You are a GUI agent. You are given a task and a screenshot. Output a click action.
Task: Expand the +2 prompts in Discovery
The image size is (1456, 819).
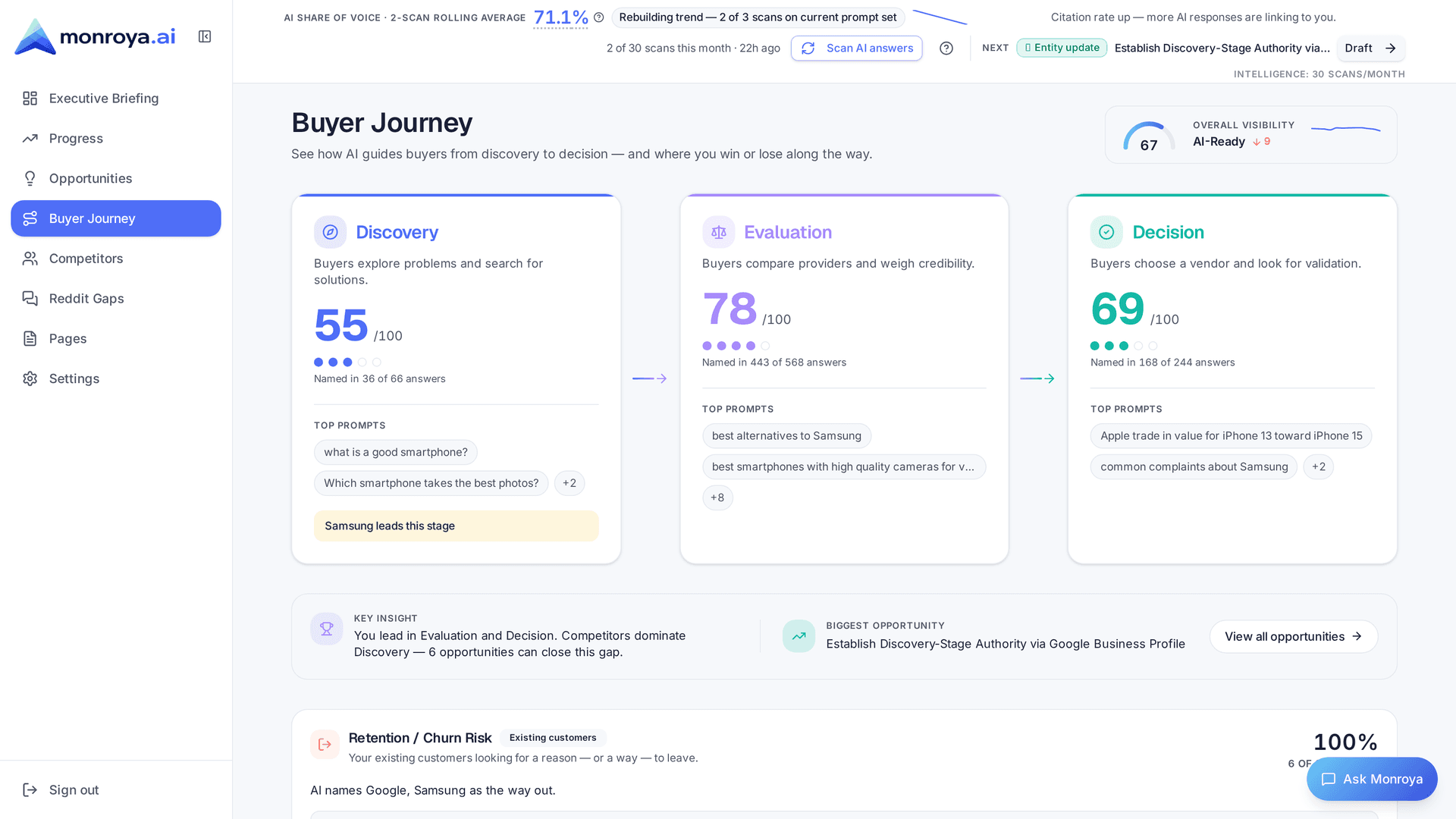coord(570,483)
